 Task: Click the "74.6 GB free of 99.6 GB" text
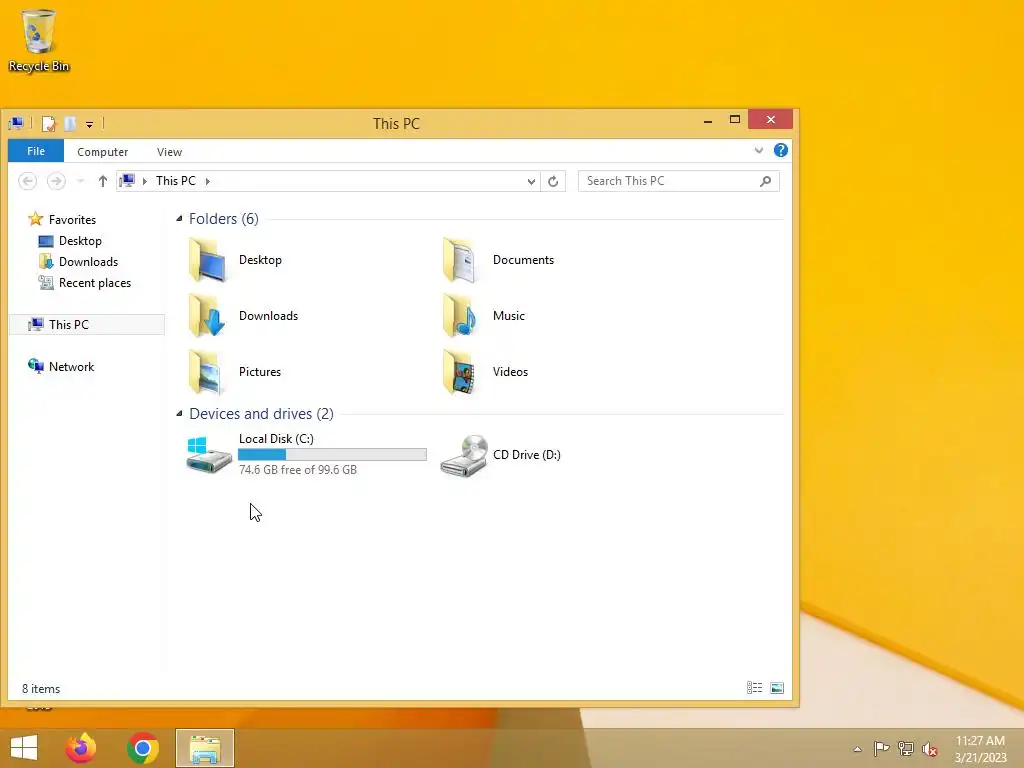298,470
